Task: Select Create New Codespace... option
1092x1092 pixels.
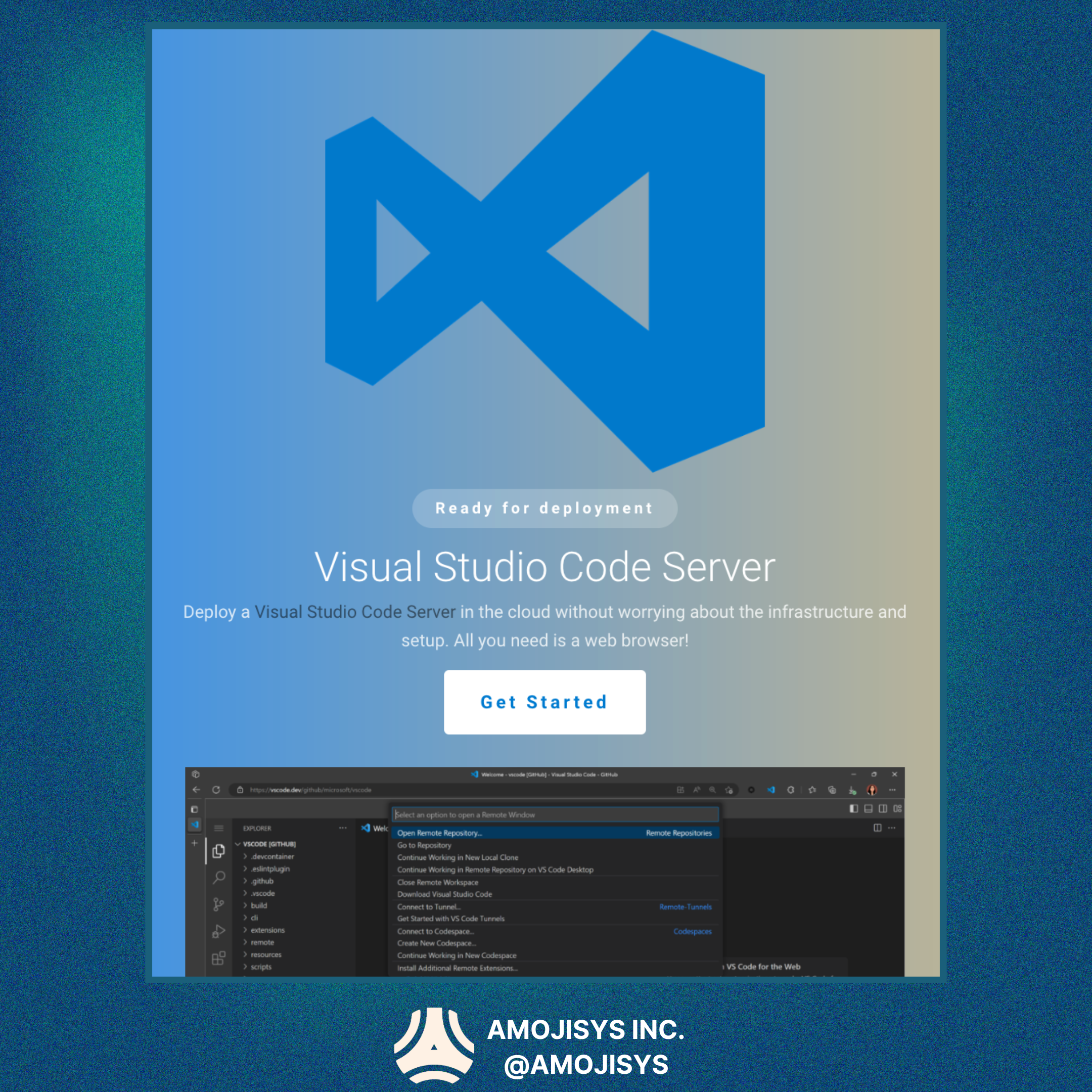Action: [556, 943]
